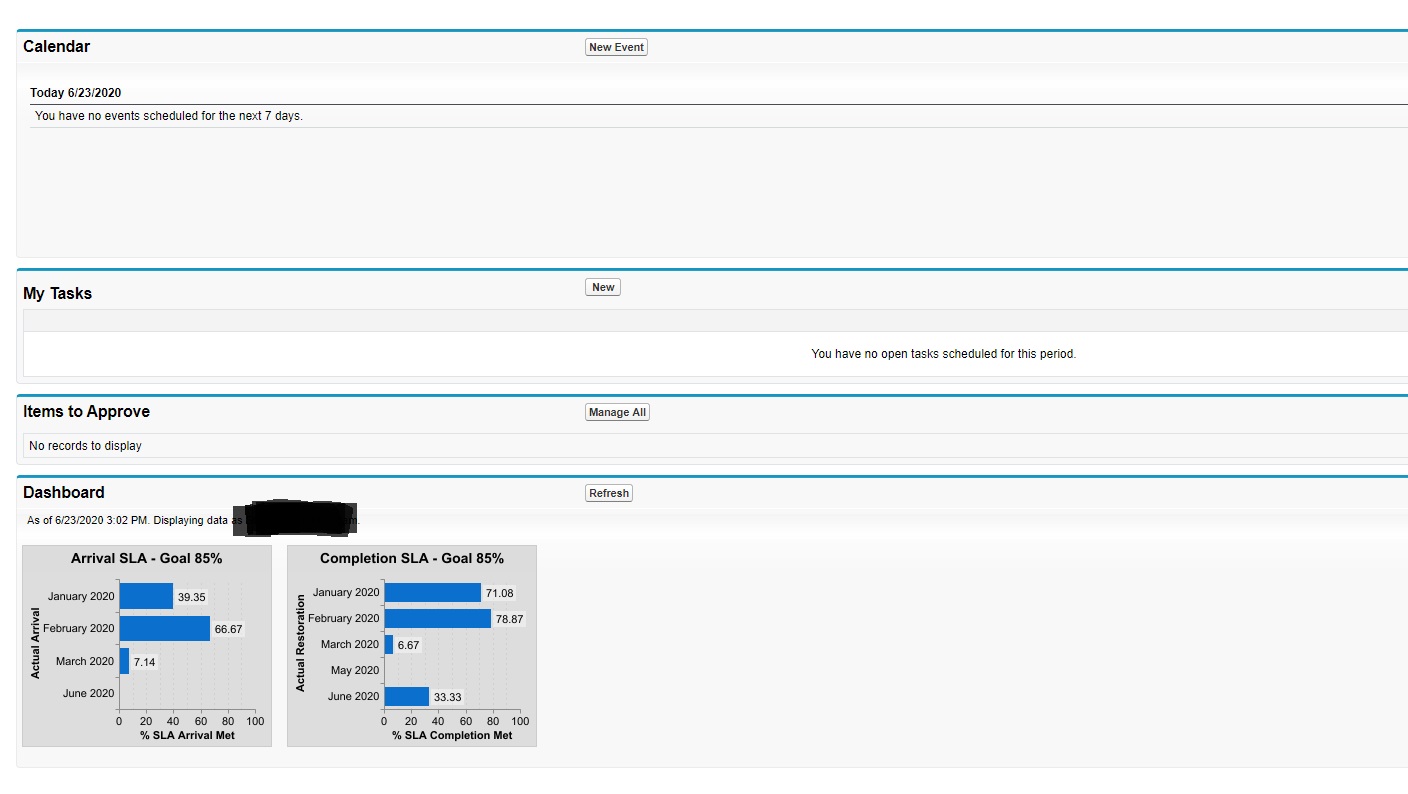1408x794 pixels.
Task: Click the 78.87 value label
Action: tap(510, 620)
